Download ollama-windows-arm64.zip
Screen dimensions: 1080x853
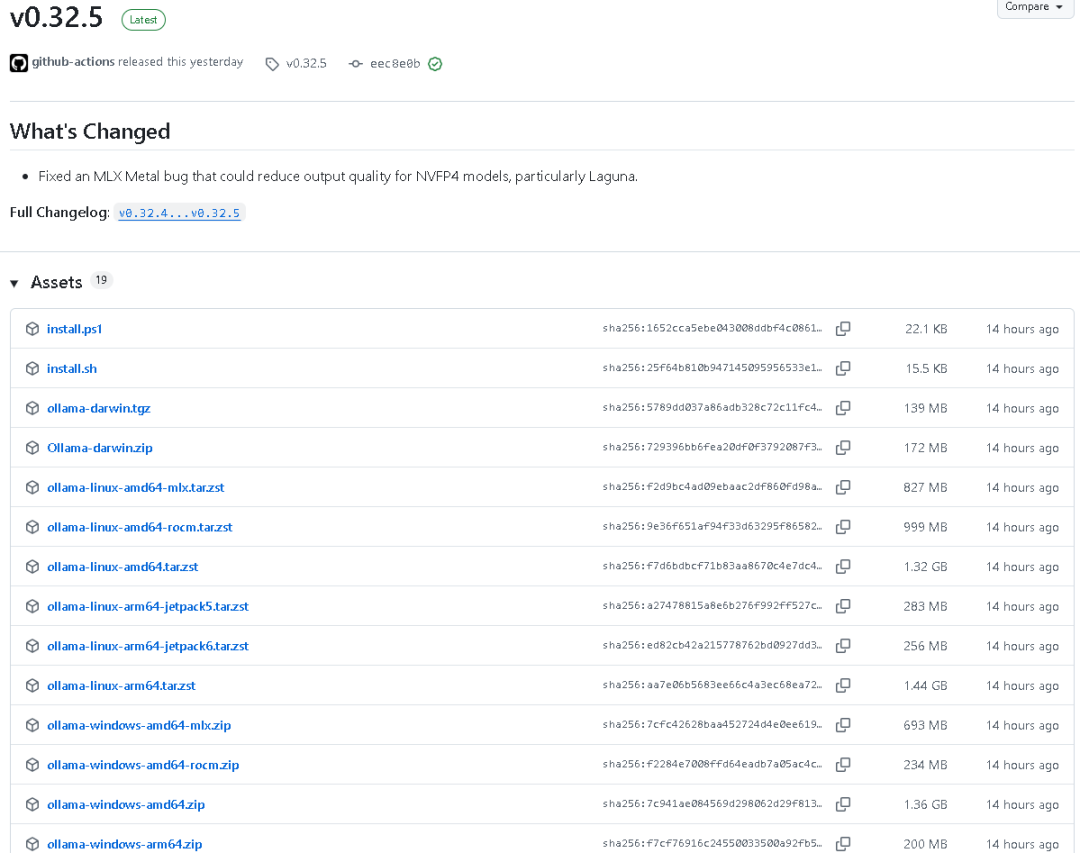pyautogui.click(x=125, y=844)
